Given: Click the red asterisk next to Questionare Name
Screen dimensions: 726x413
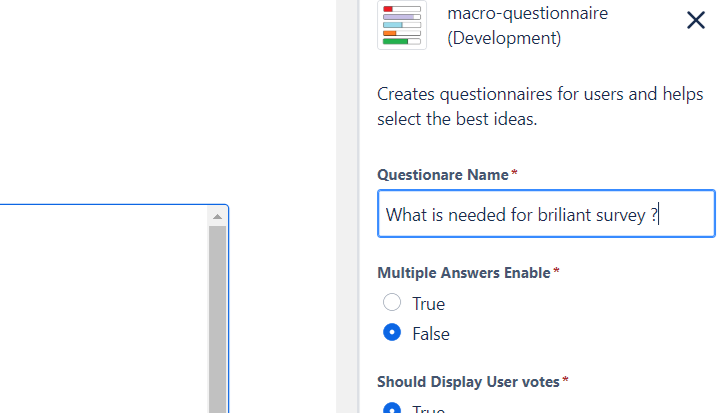Looking at the screenshot, I should coord(514,174).
